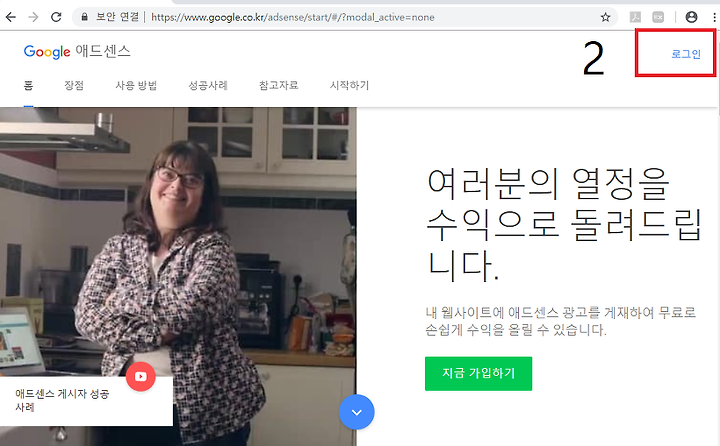Click the headline 여러분의 열정을 수익으로 돌려드립니다.

564,224
